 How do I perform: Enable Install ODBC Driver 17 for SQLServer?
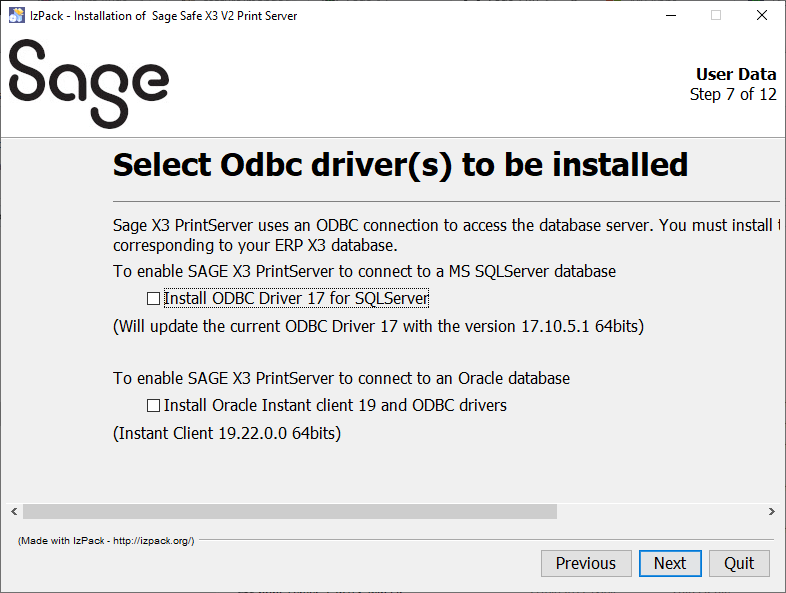(x=153, y=298)
